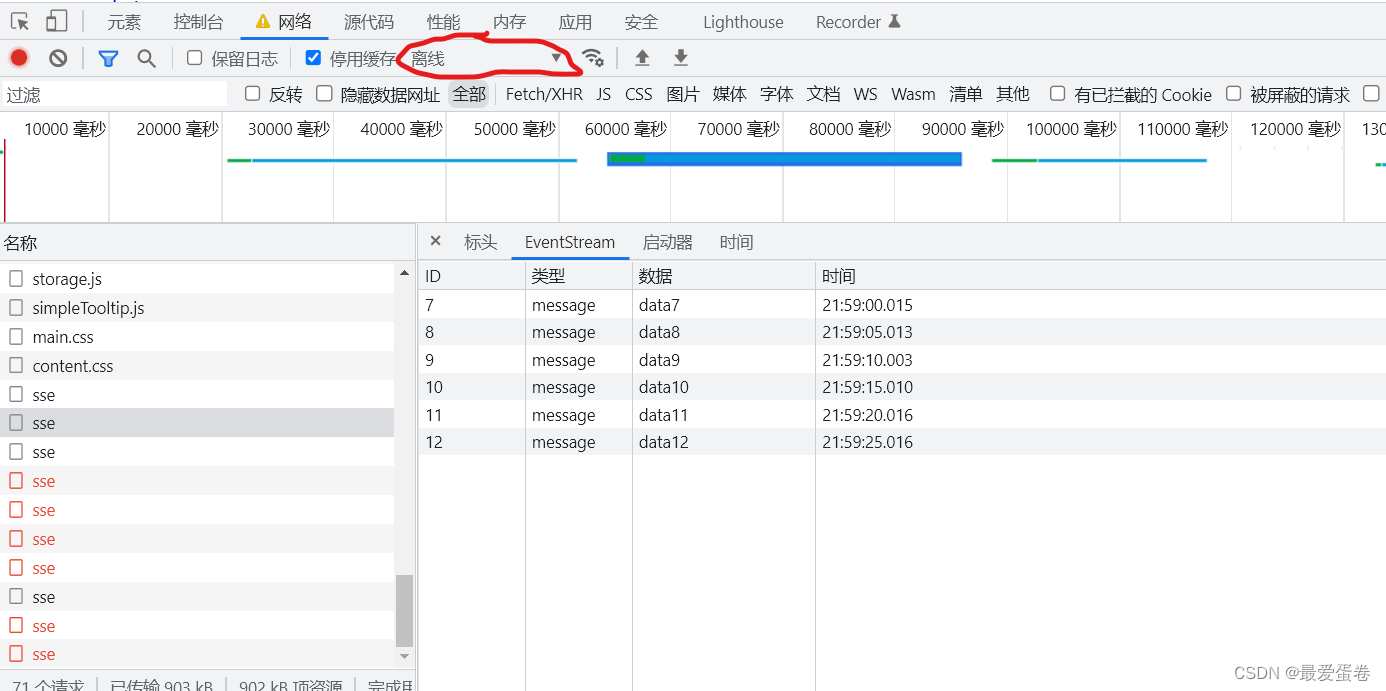This screenshot has height=691, width=1386.
Task: Click the 全部 request filter
Action: pos(468,94)
